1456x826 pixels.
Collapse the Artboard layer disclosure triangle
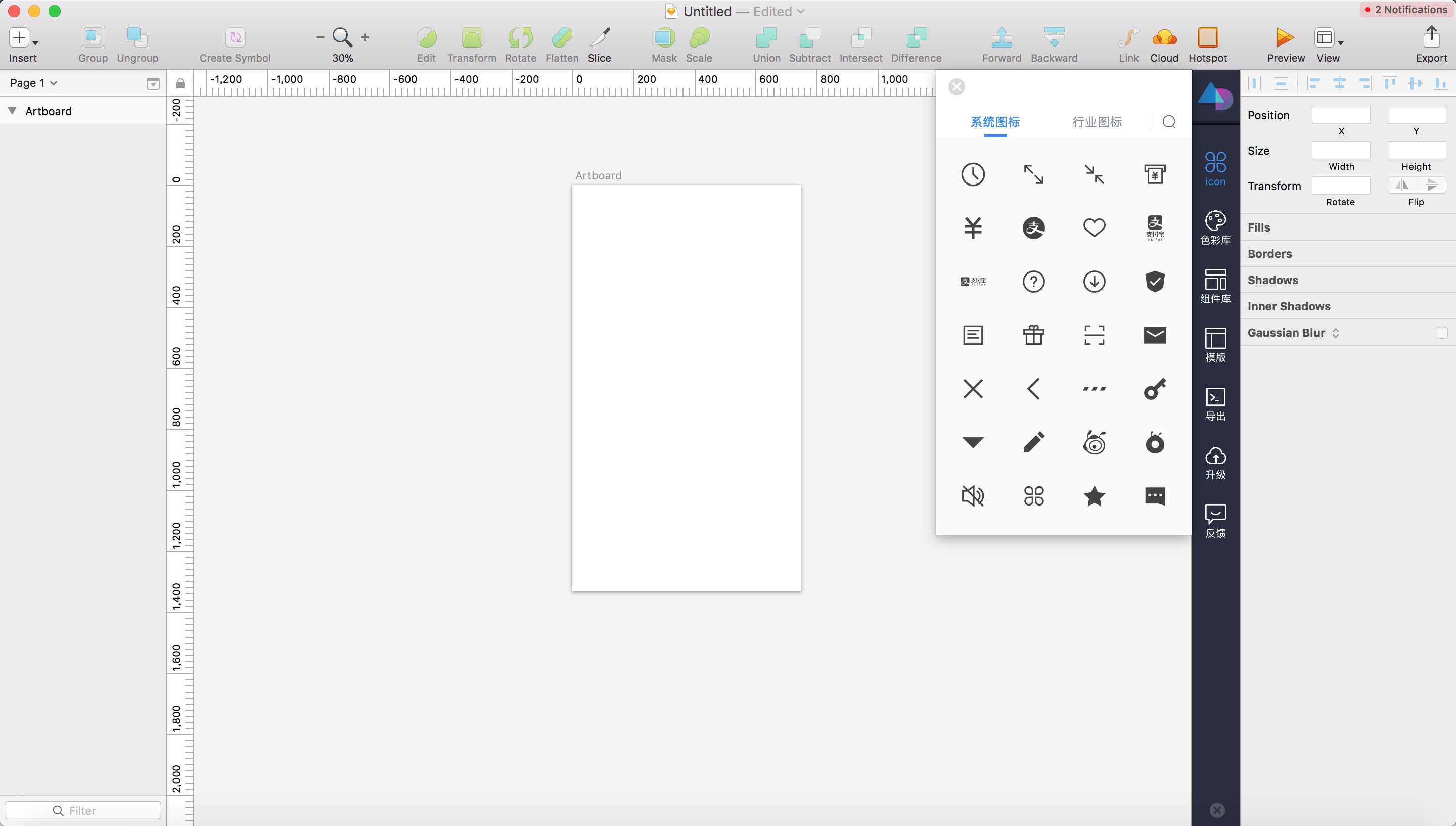pos(12,111)
